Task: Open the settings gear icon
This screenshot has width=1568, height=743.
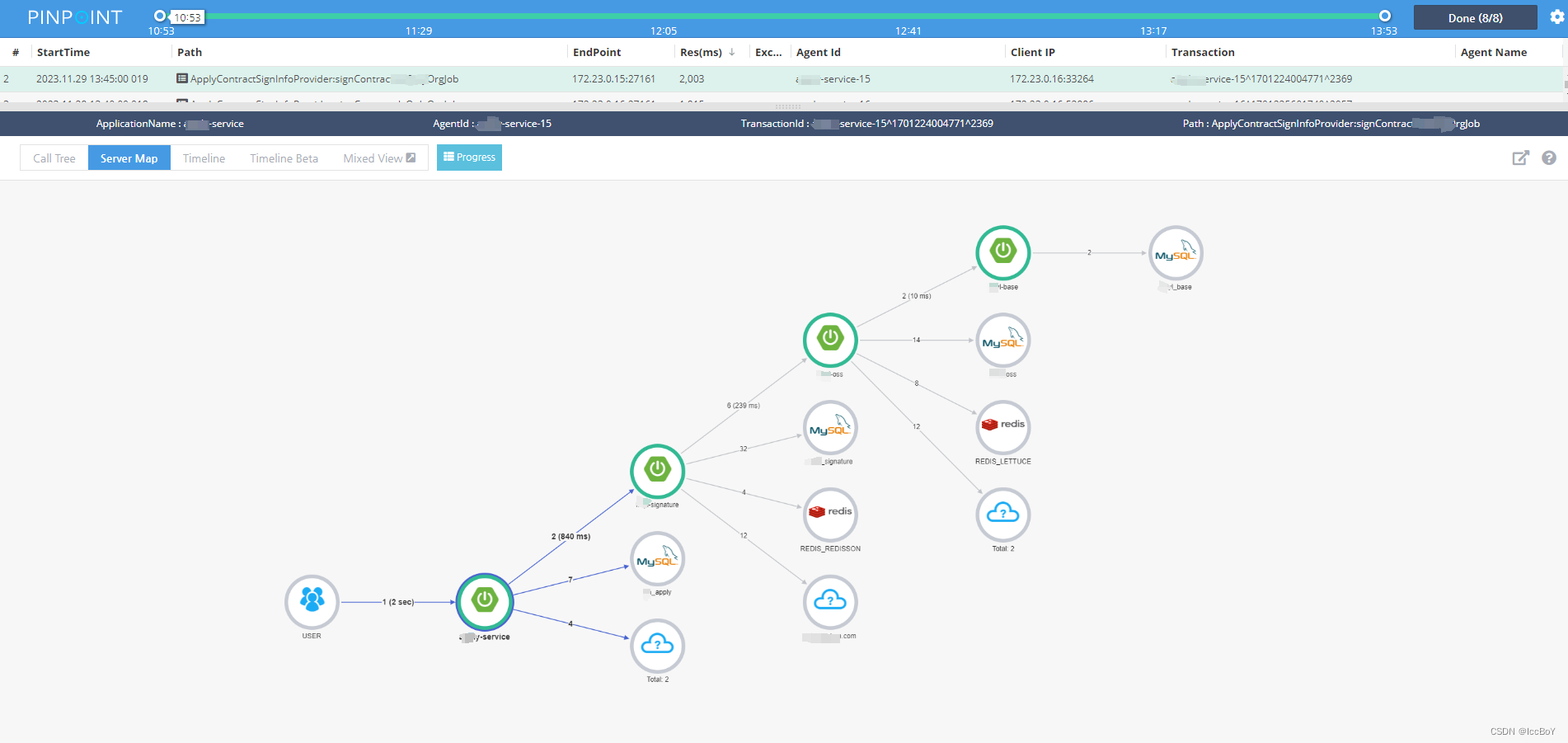Action: (1557, 17)
